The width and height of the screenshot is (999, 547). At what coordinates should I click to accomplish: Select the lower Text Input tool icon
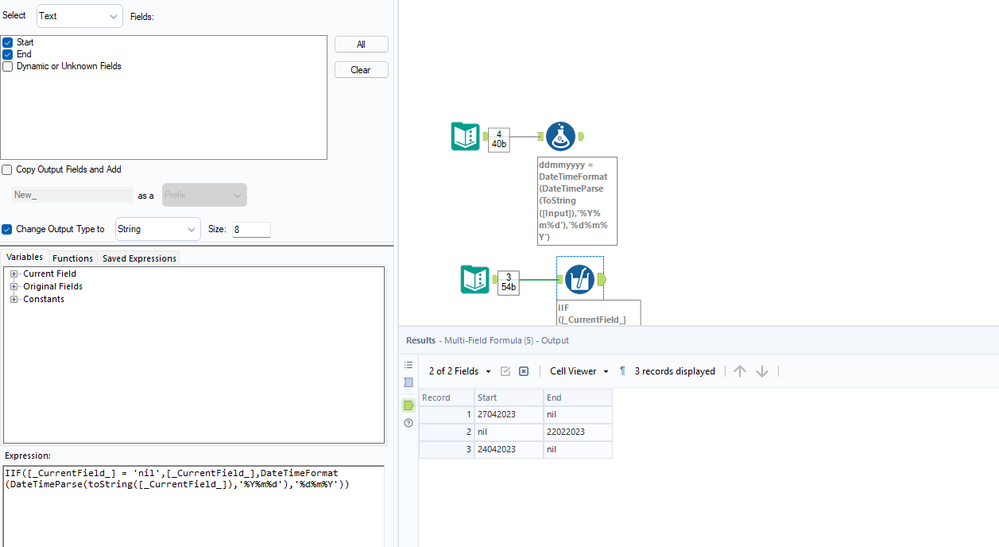click(475, 280)
